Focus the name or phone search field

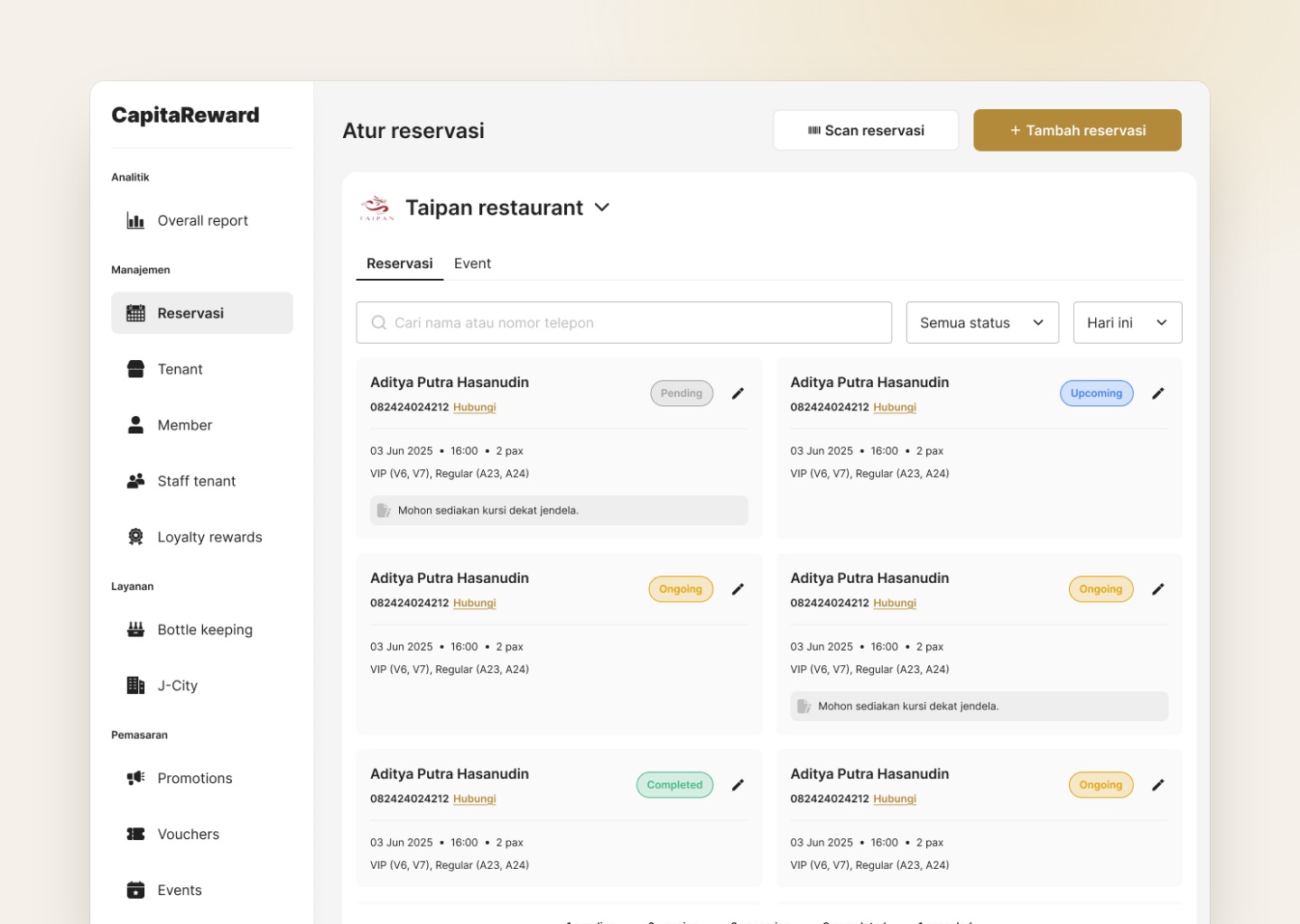[624, 322]
